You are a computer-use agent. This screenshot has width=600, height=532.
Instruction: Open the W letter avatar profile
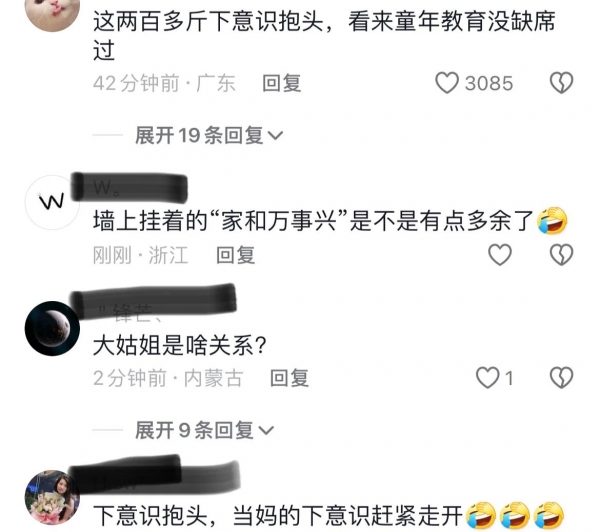pyautogui.click(x=52, y=202)
